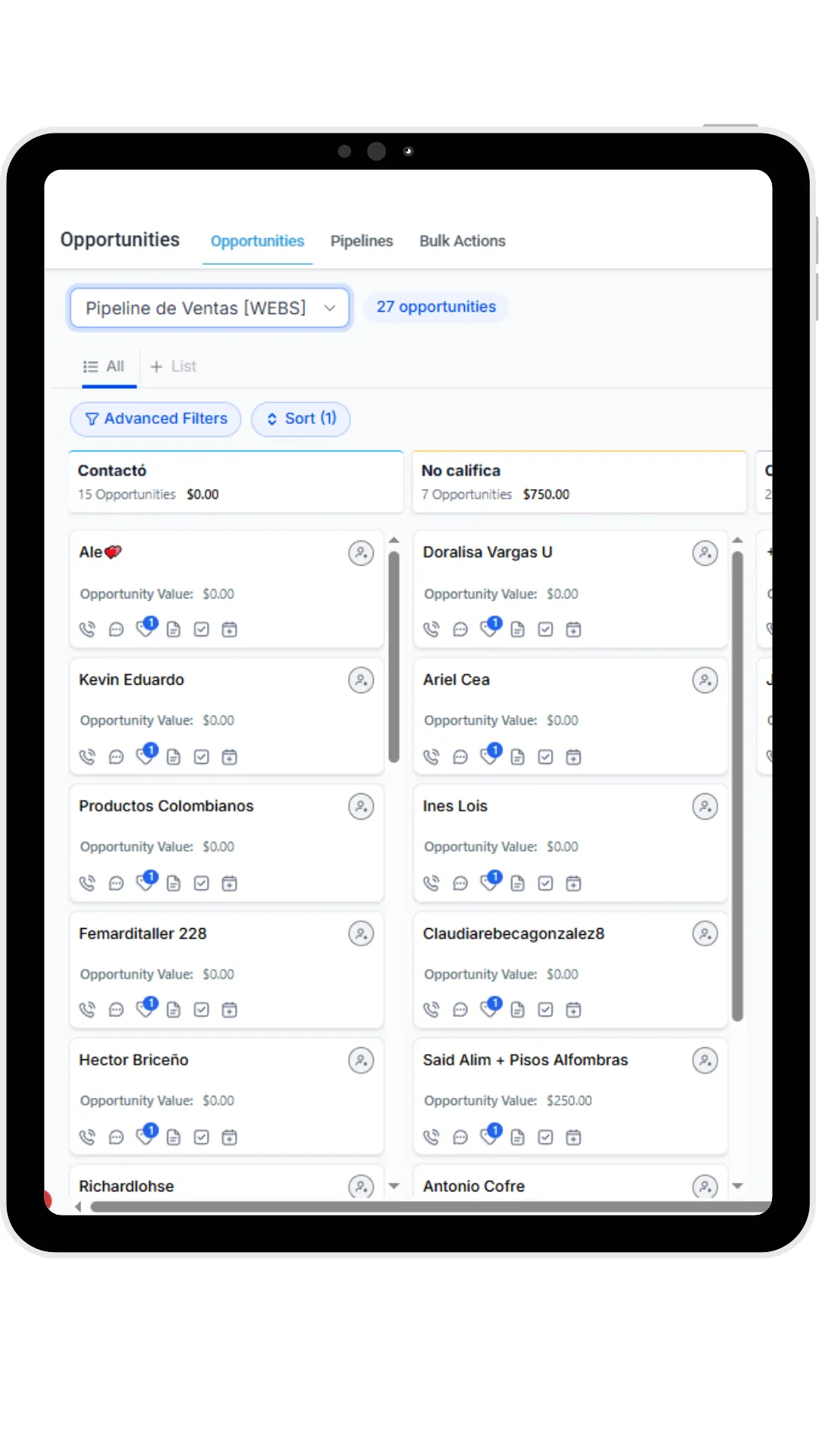Click the assign user icon on Hector Briceño card
Image resolution: width=819 pixels, height=1456 pixels.
click(361, 1060)
